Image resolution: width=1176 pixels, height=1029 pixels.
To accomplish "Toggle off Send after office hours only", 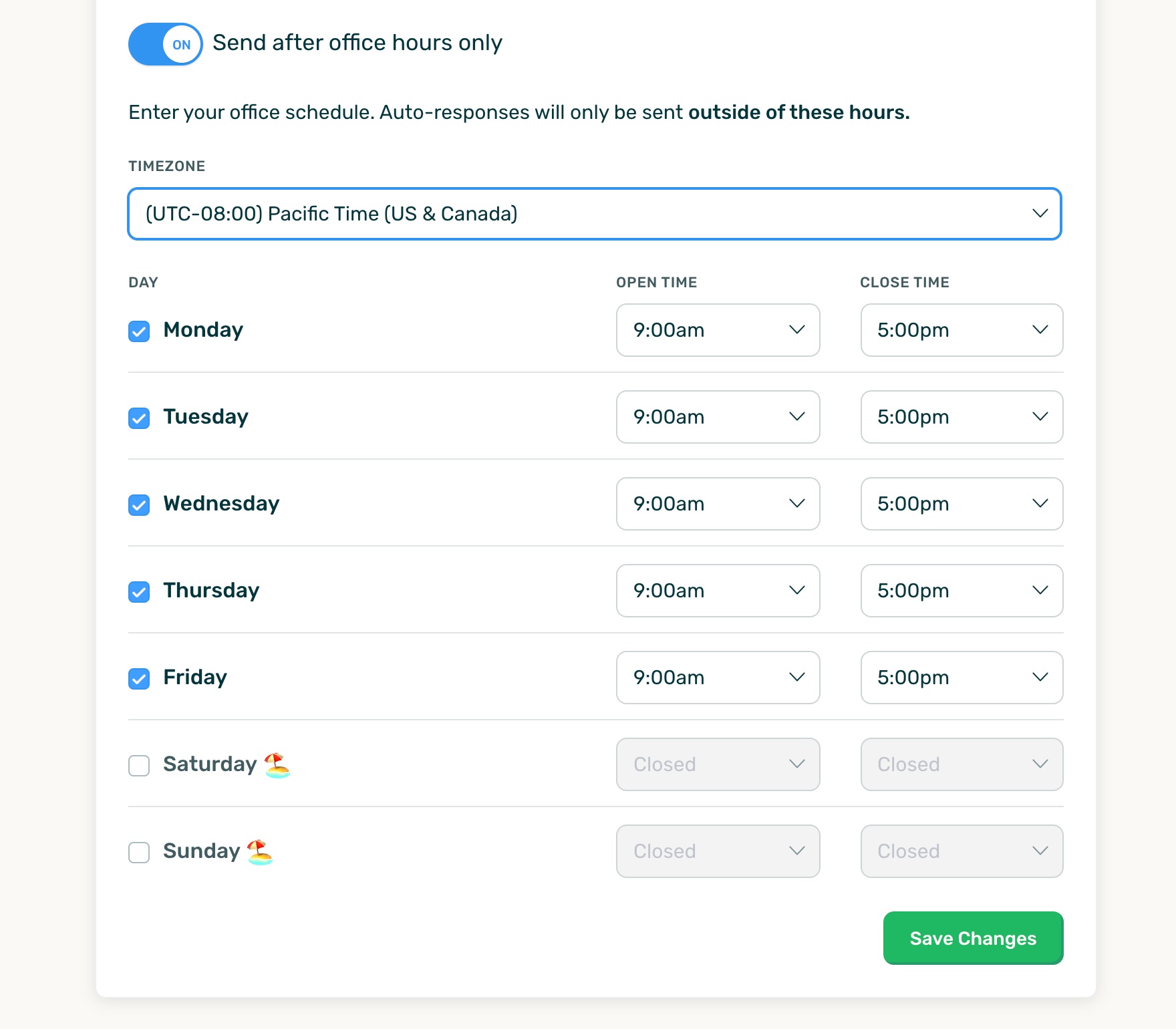I will tap(166, 44).
